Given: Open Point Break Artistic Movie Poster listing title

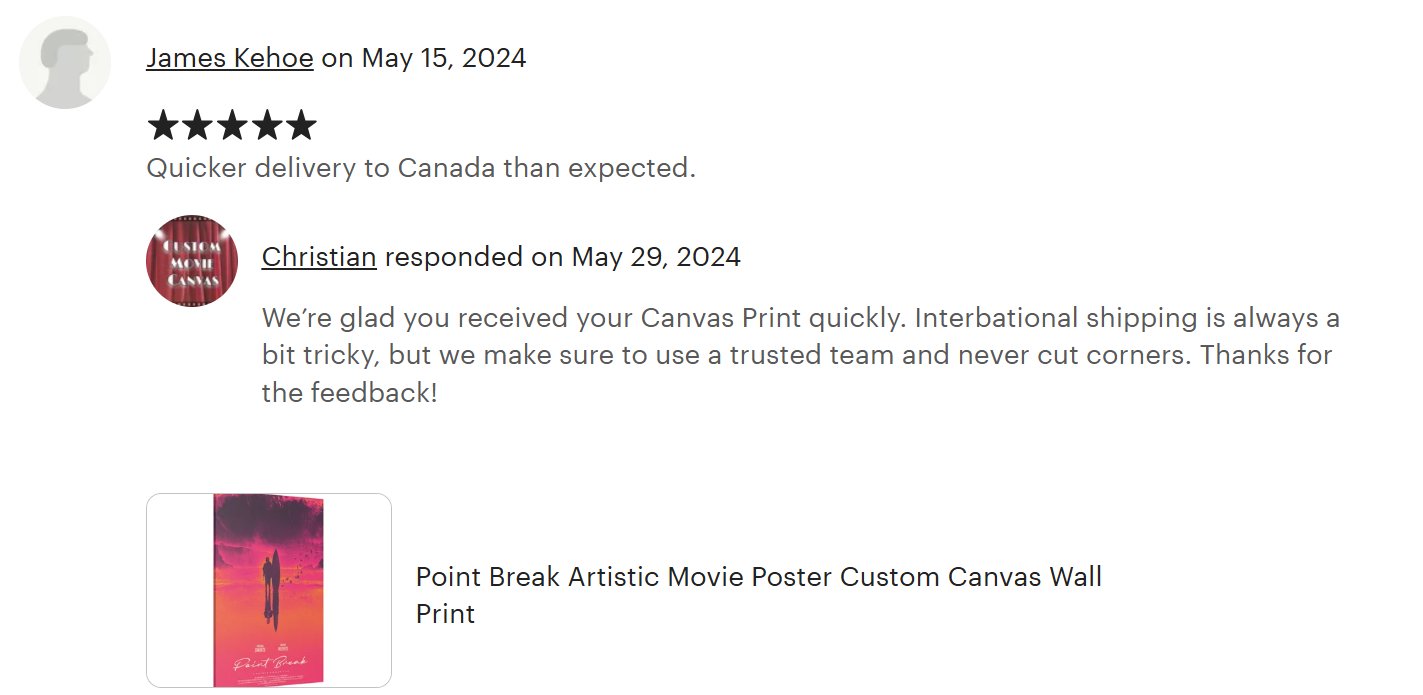Looking at the screenshot, I should [x=758, y=577].
